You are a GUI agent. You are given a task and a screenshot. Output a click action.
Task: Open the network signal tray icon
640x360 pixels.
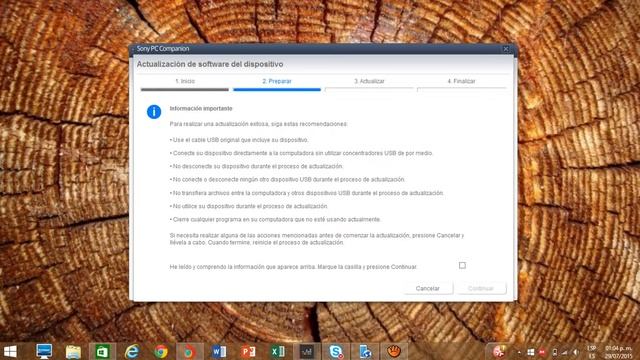pos(564,352)
